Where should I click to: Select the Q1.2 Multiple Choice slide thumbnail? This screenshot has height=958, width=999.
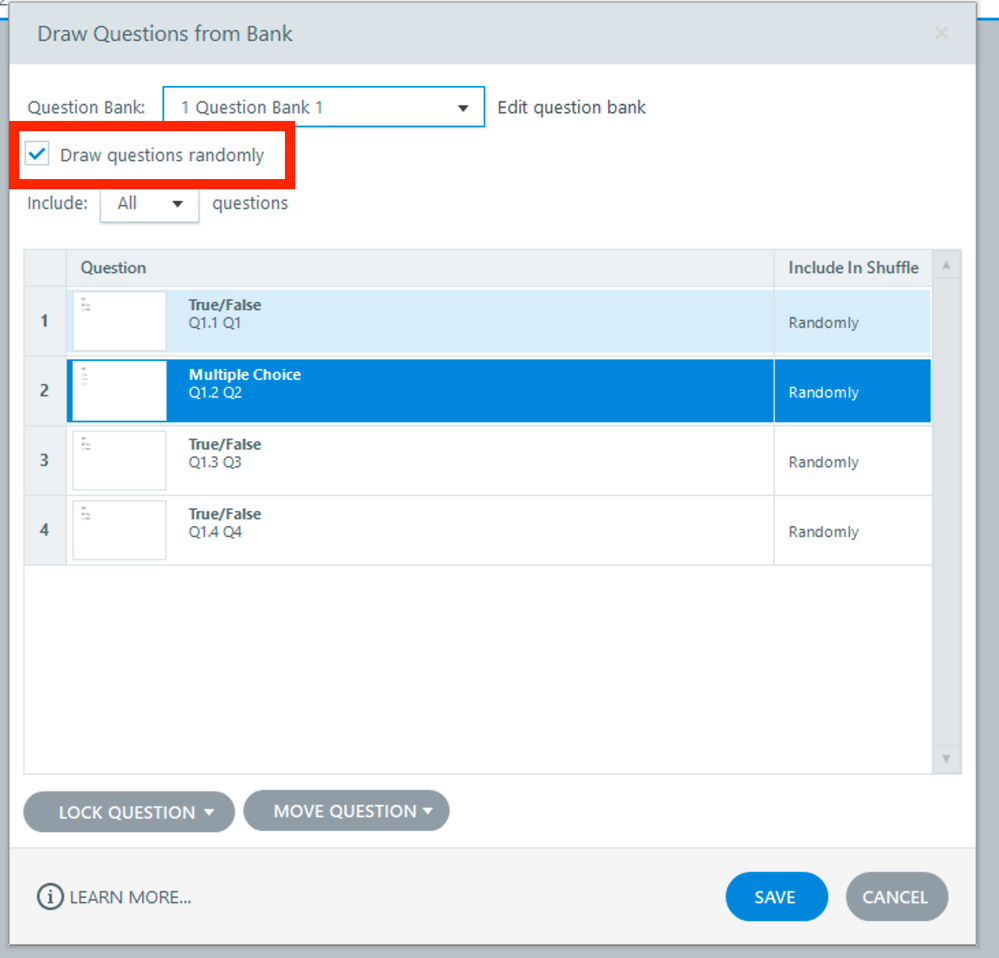[x=120, y=391]
